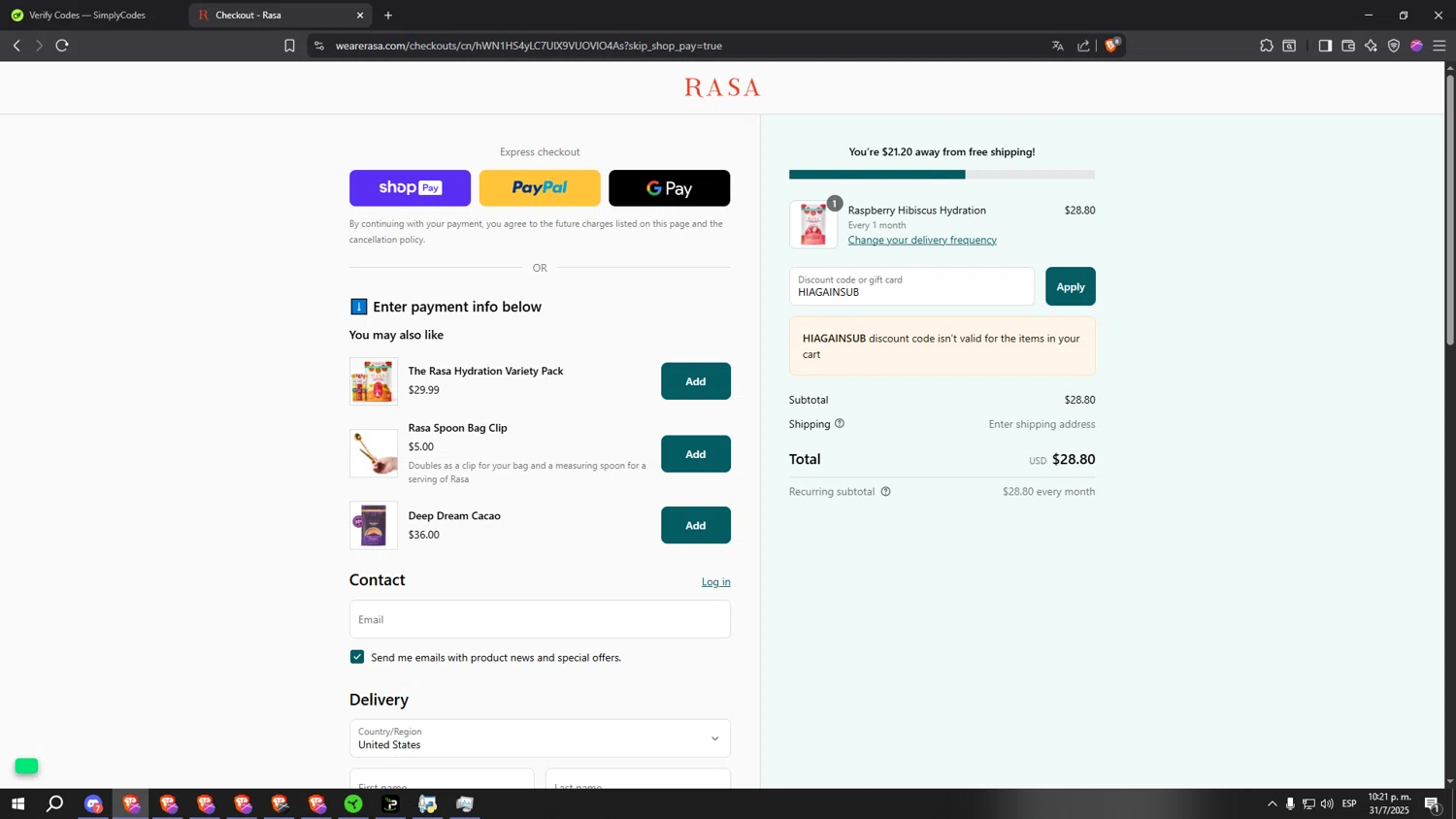Open the notifications center icon
This screenshot has width=1456, height=819.
pos(1432,803)
